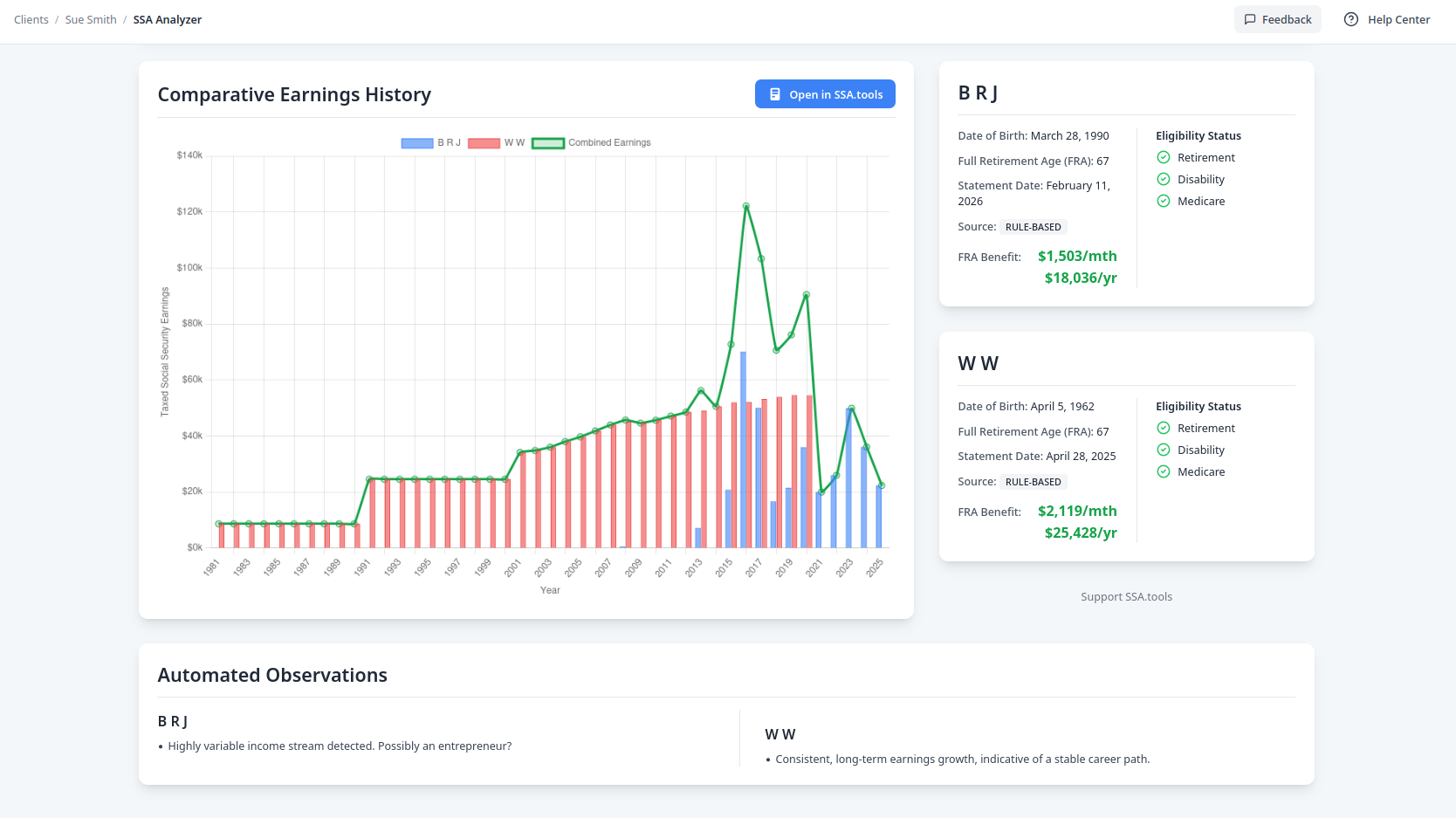Click Automated Observations heading
Viewport: 1456px width, 818px height.
tap(272, 675)
